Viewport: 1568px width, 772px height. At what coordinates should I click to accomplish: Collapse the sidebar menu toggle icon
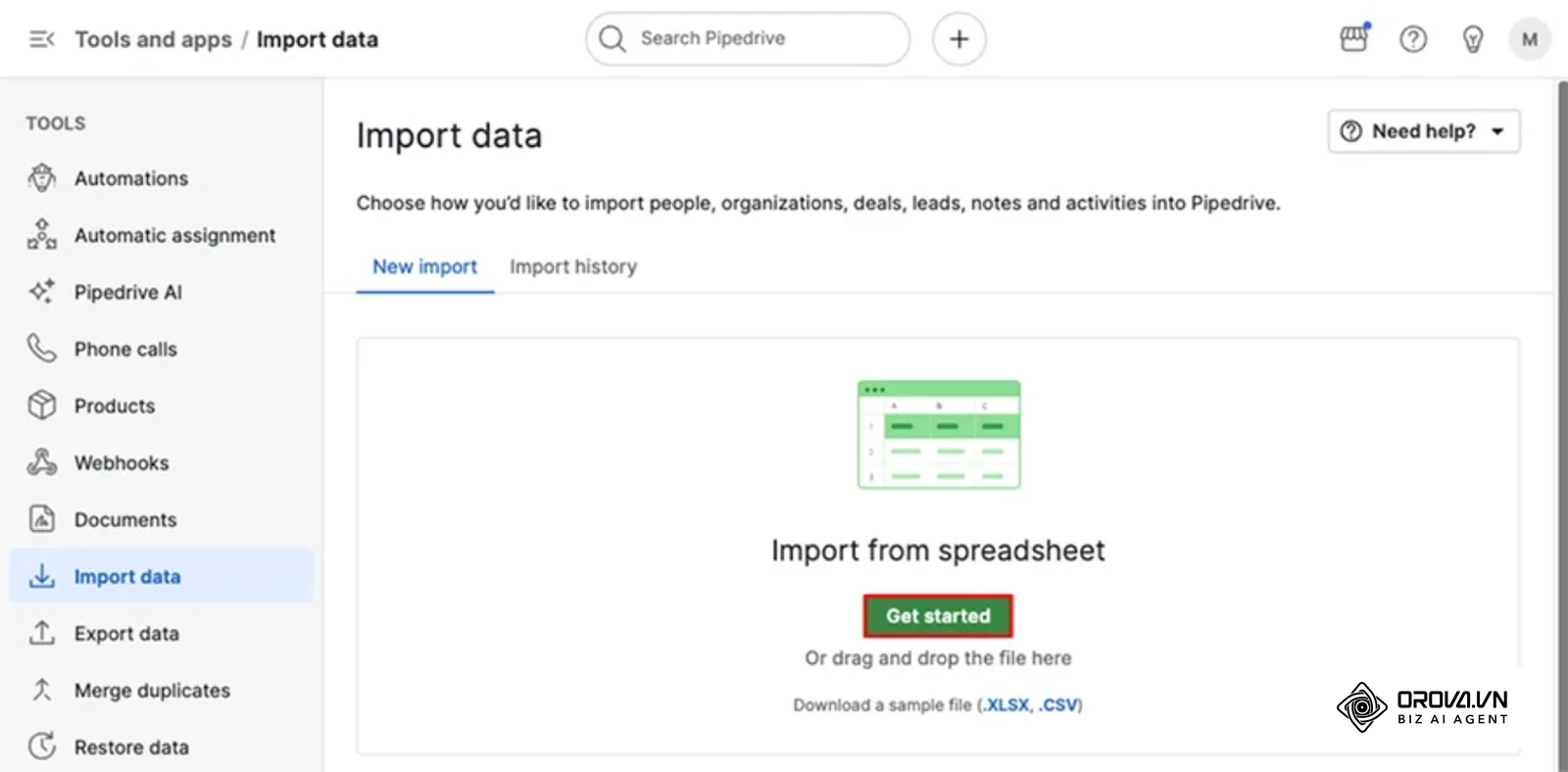point(41,39)
